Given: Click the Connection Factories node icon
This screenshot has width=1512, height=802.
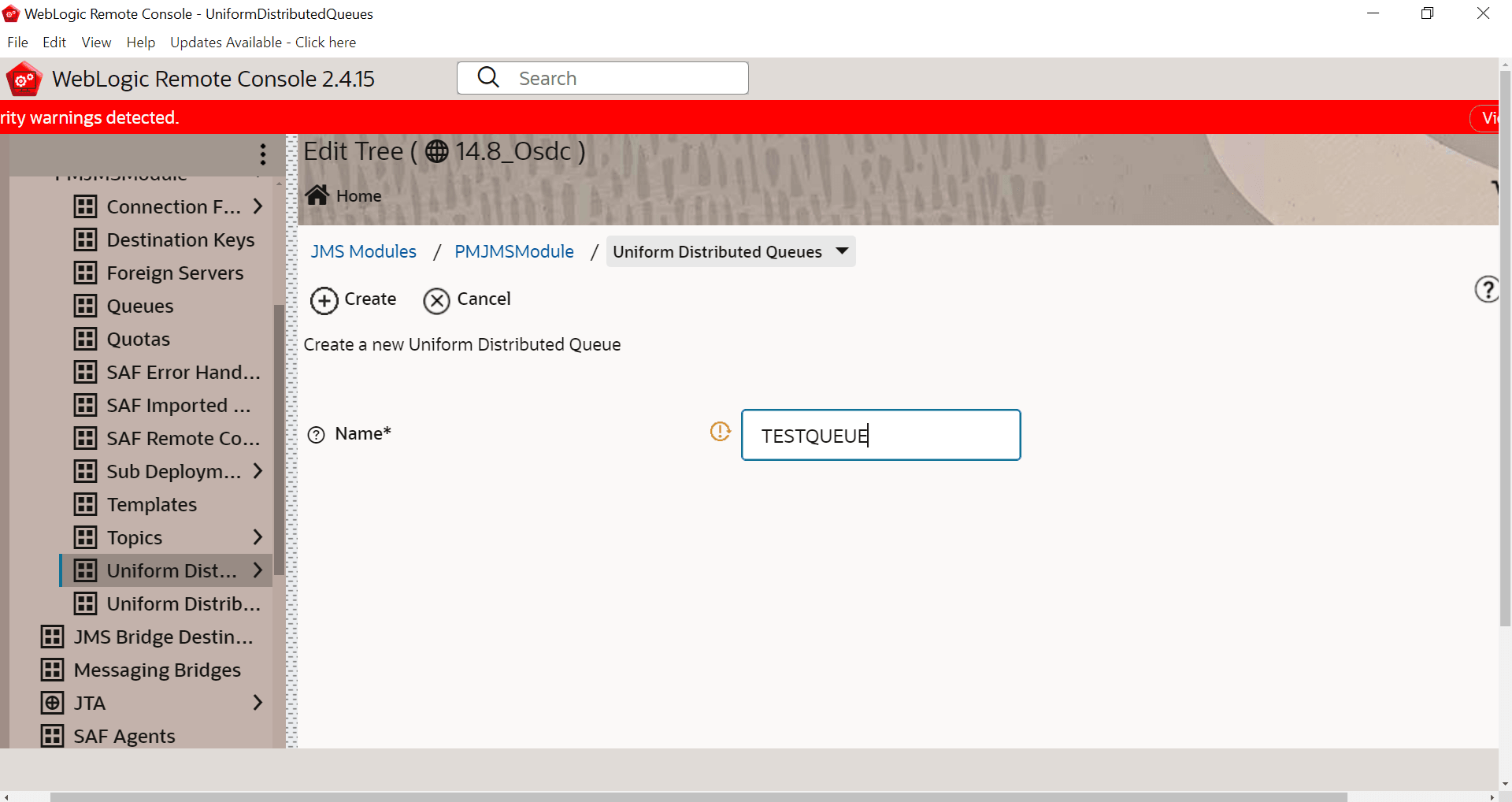Looking at the screenshot, I should [x=85, y=206].
